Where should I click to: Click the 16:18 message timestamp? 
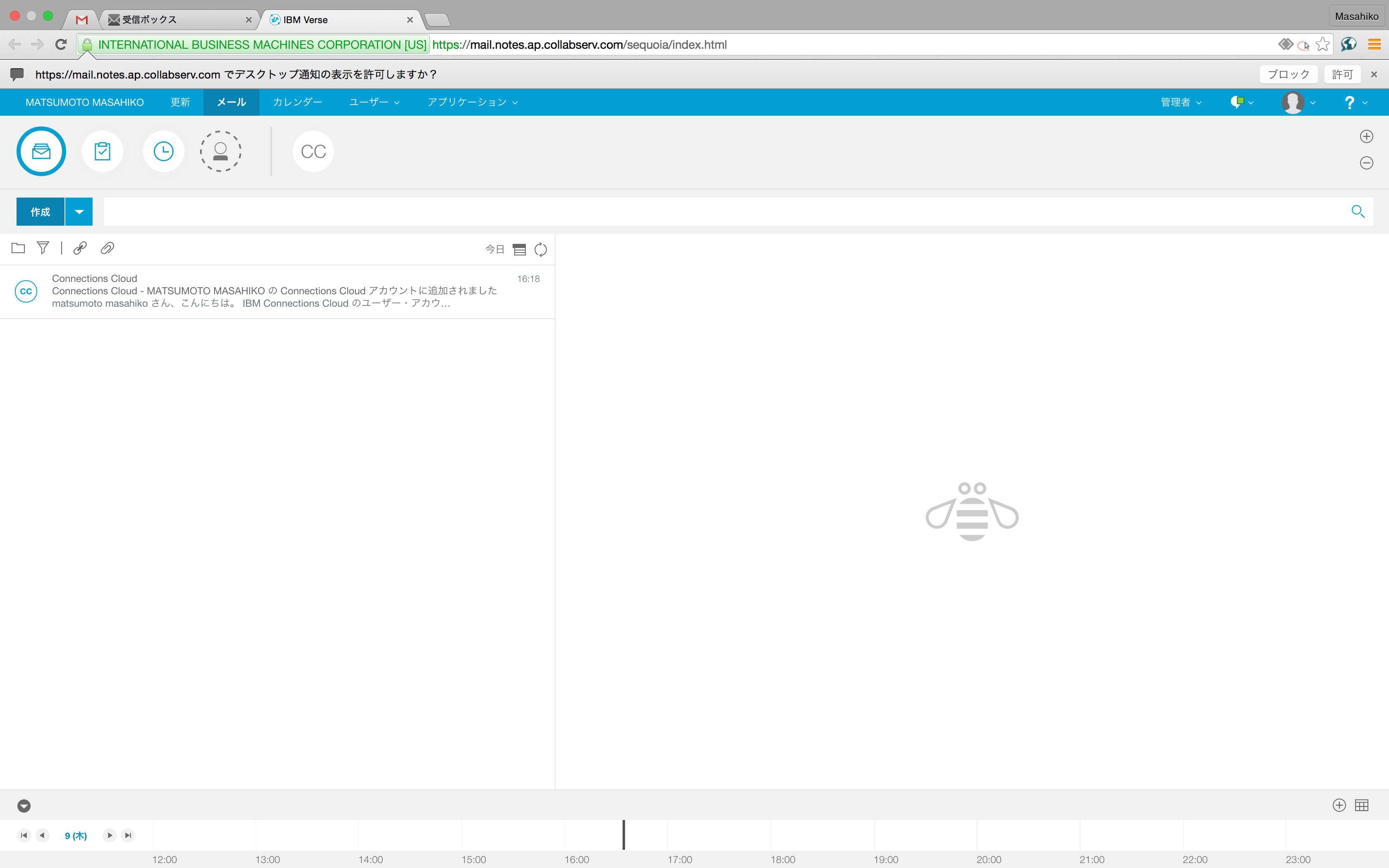point(528,279)
